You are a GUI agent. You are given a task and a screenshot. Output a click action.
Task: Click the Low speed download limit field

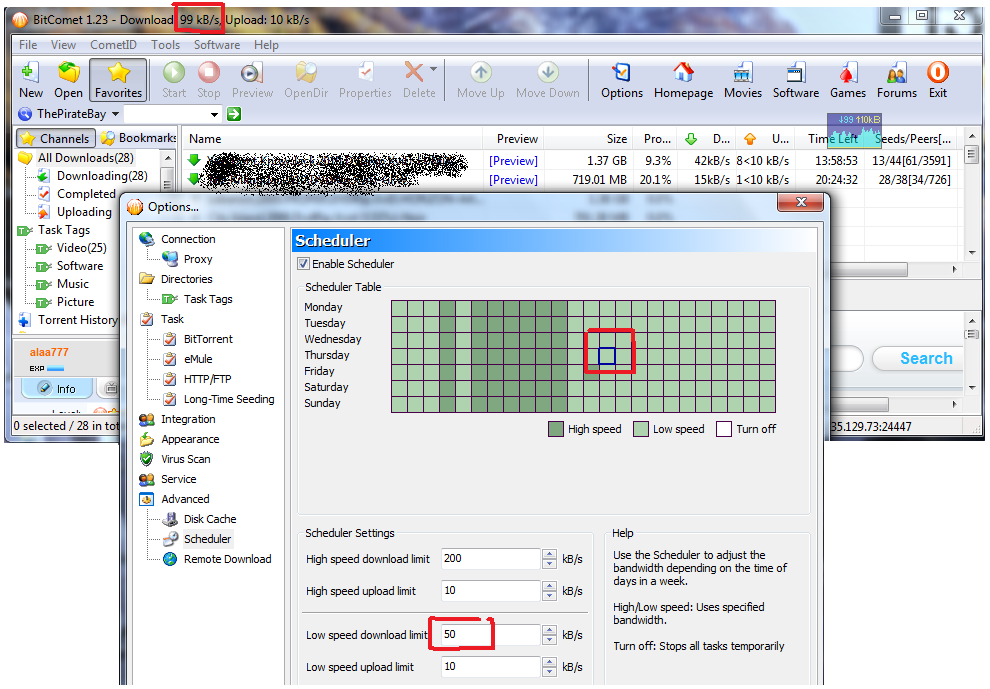tap(485, 635)
